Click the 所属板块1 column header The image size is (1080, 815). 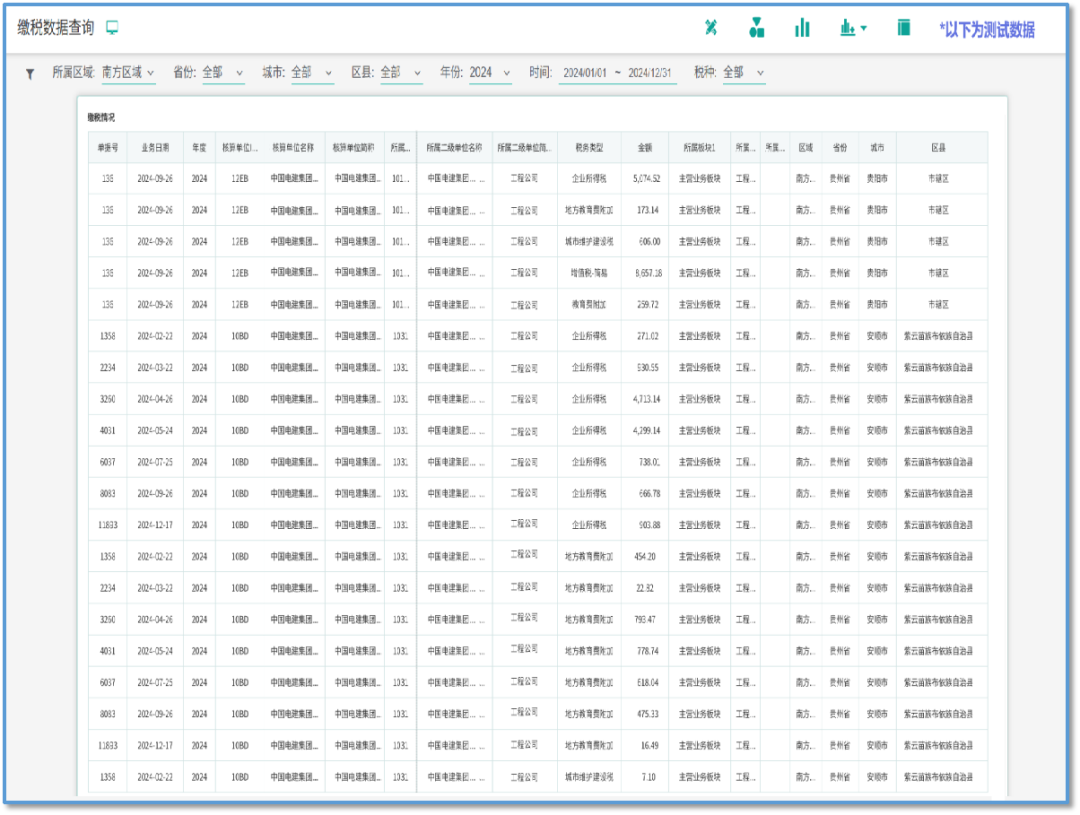(699, 147)
